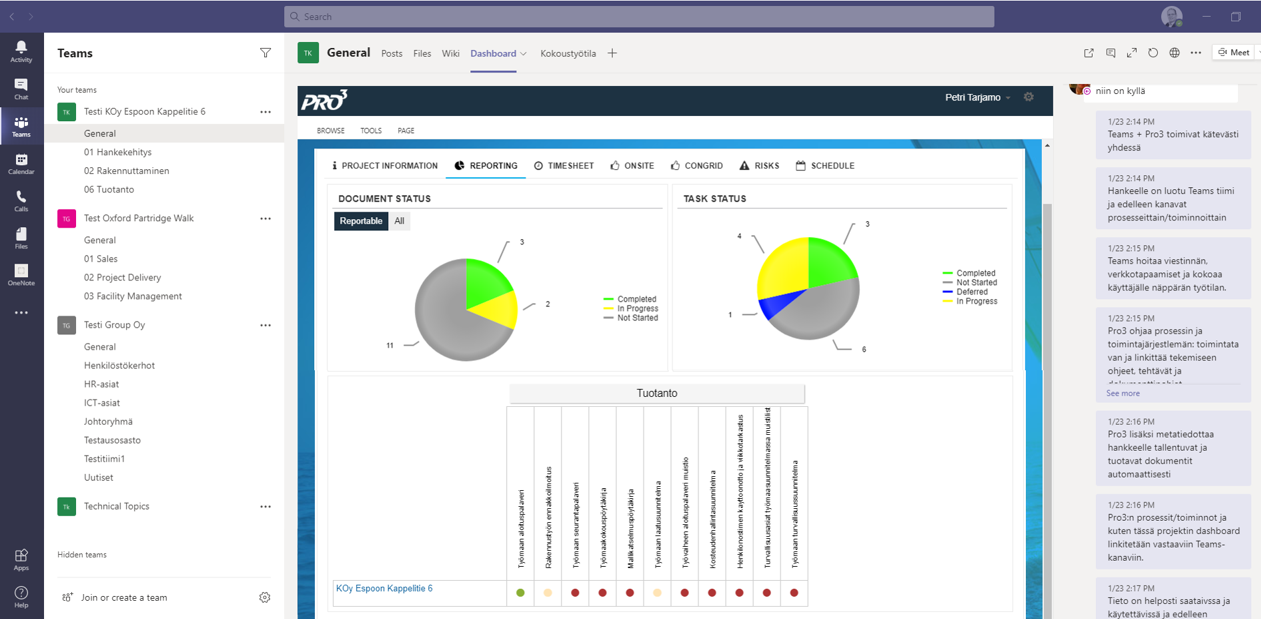Viewport: 1261px width, 619px height.
Task: Click Completed legend swatch in Document Status
Action: (610, 299)
